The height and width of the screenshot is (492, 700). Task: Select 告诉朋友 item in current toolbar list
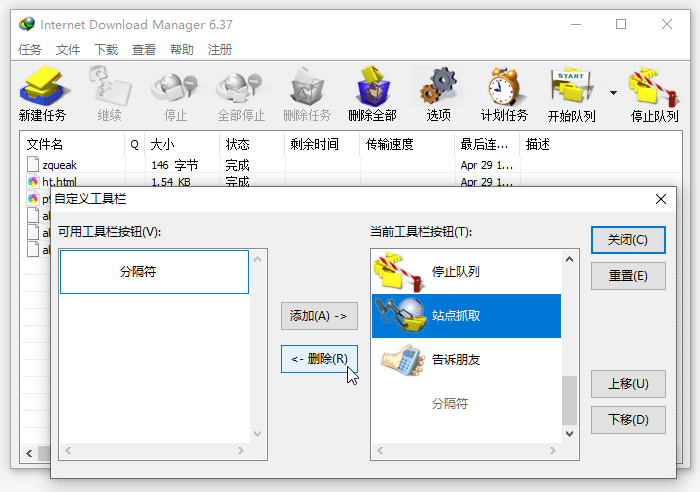(466, 359)
